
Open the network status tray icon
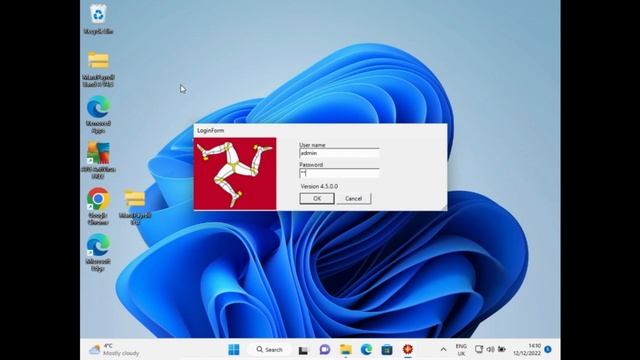[479, 349]
